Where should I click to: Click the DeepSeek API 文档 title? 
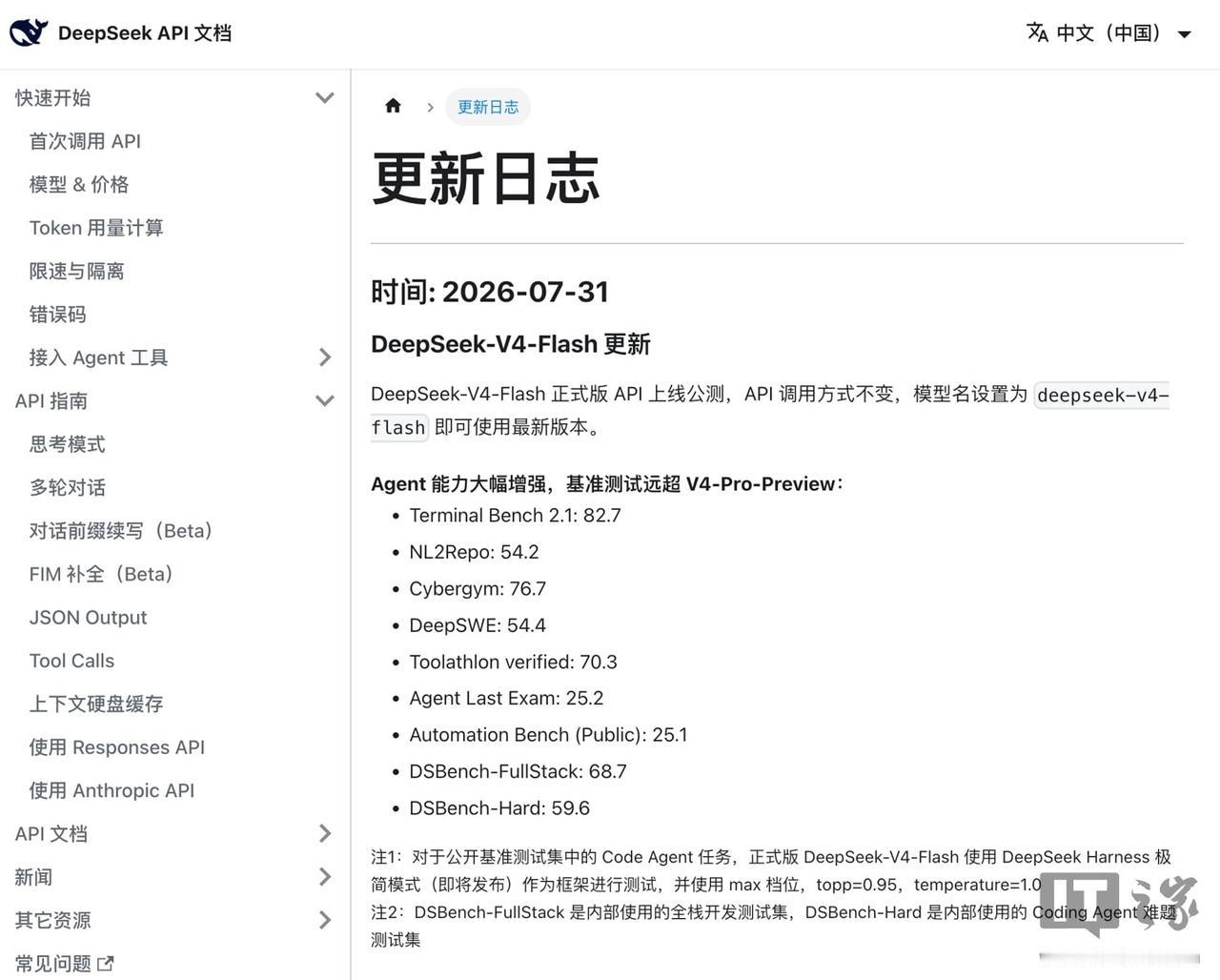145,32
